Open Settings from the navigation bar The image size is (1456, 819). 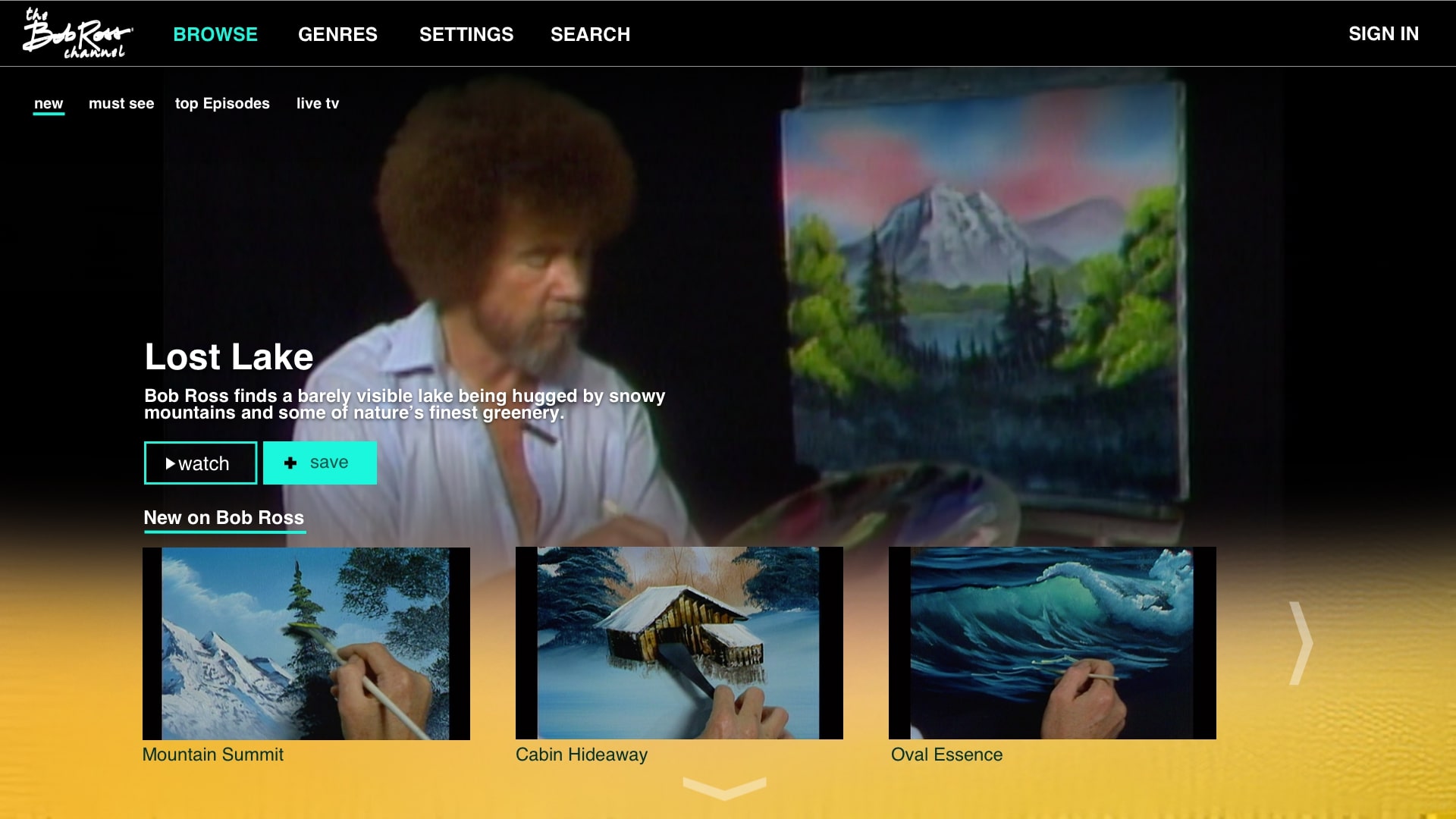tap(467, 34)
